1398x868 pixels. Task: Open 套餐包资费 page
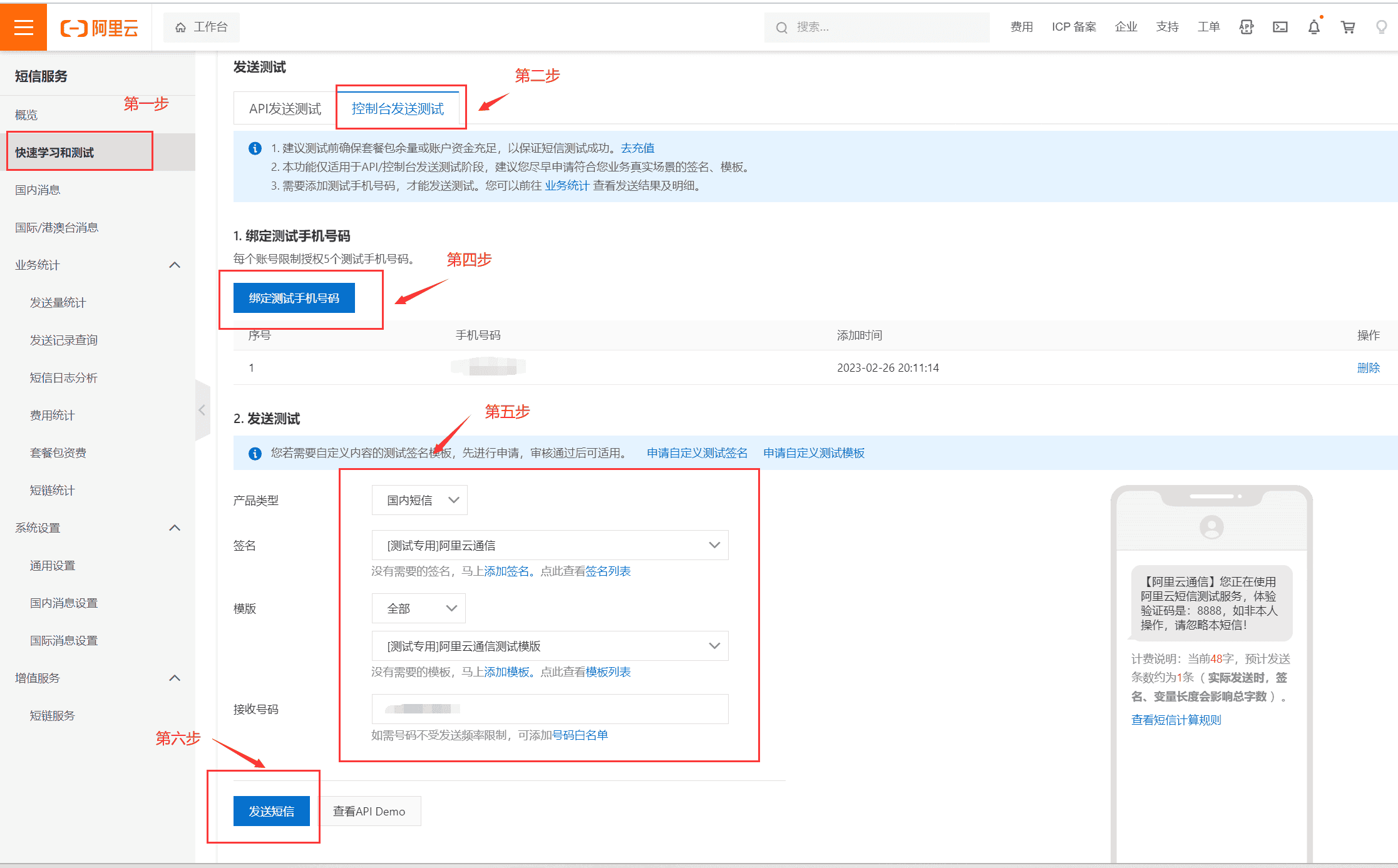coord(58,452)
